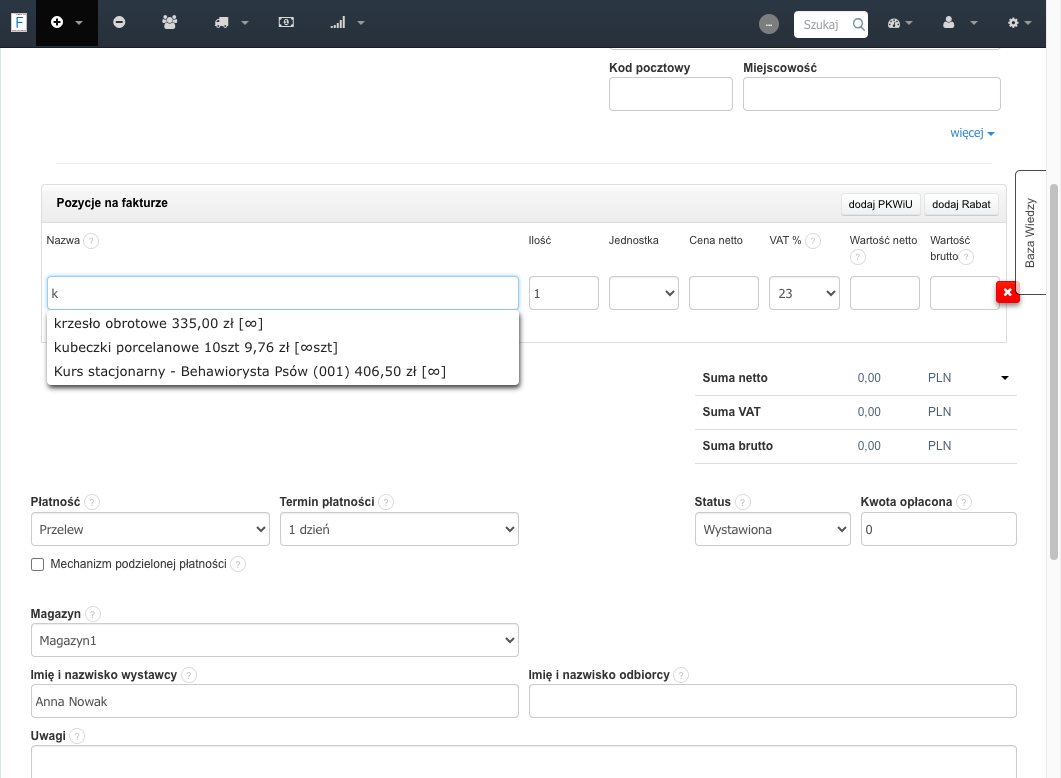Show help for Imię i nazwisko odbiorcy
Viewport: 1061px width, 778px height.
tap(681, 675)
